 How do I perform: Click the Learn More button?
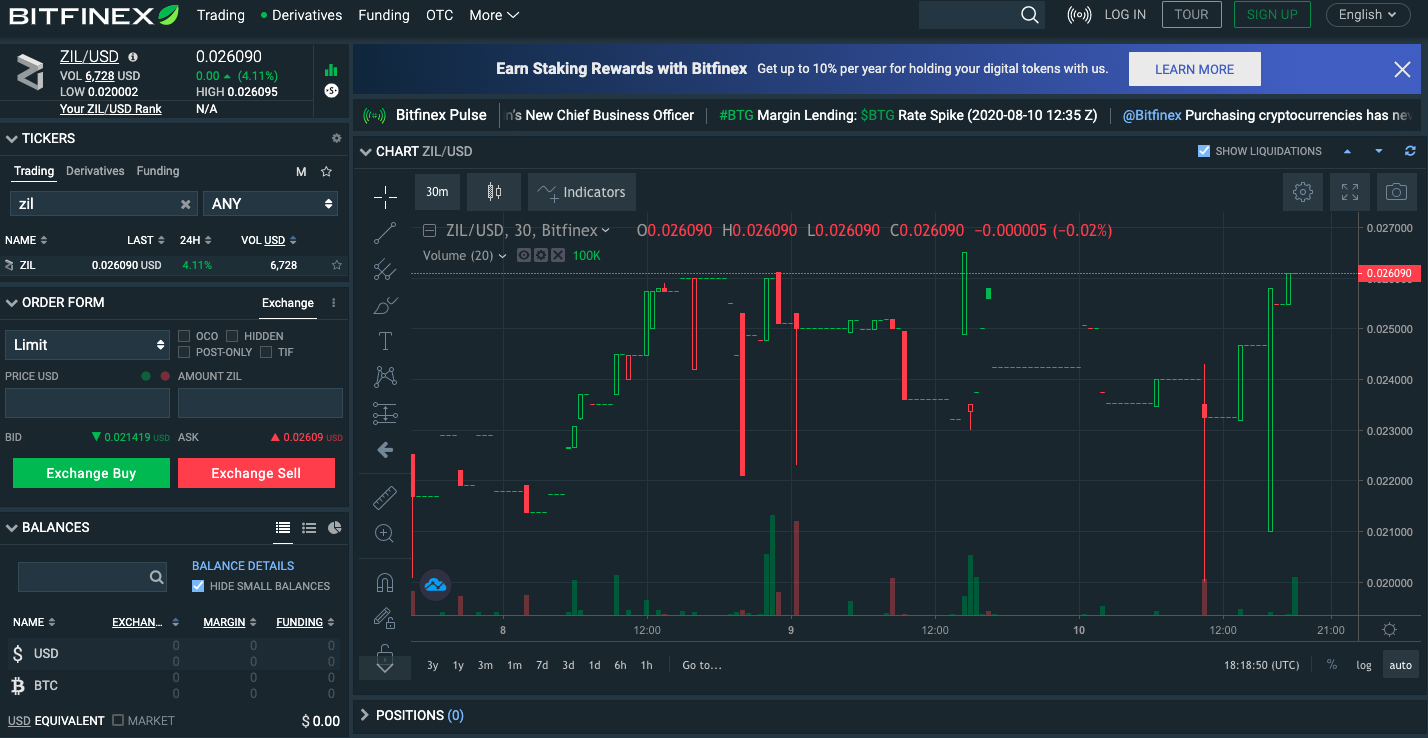[1195, 69]
